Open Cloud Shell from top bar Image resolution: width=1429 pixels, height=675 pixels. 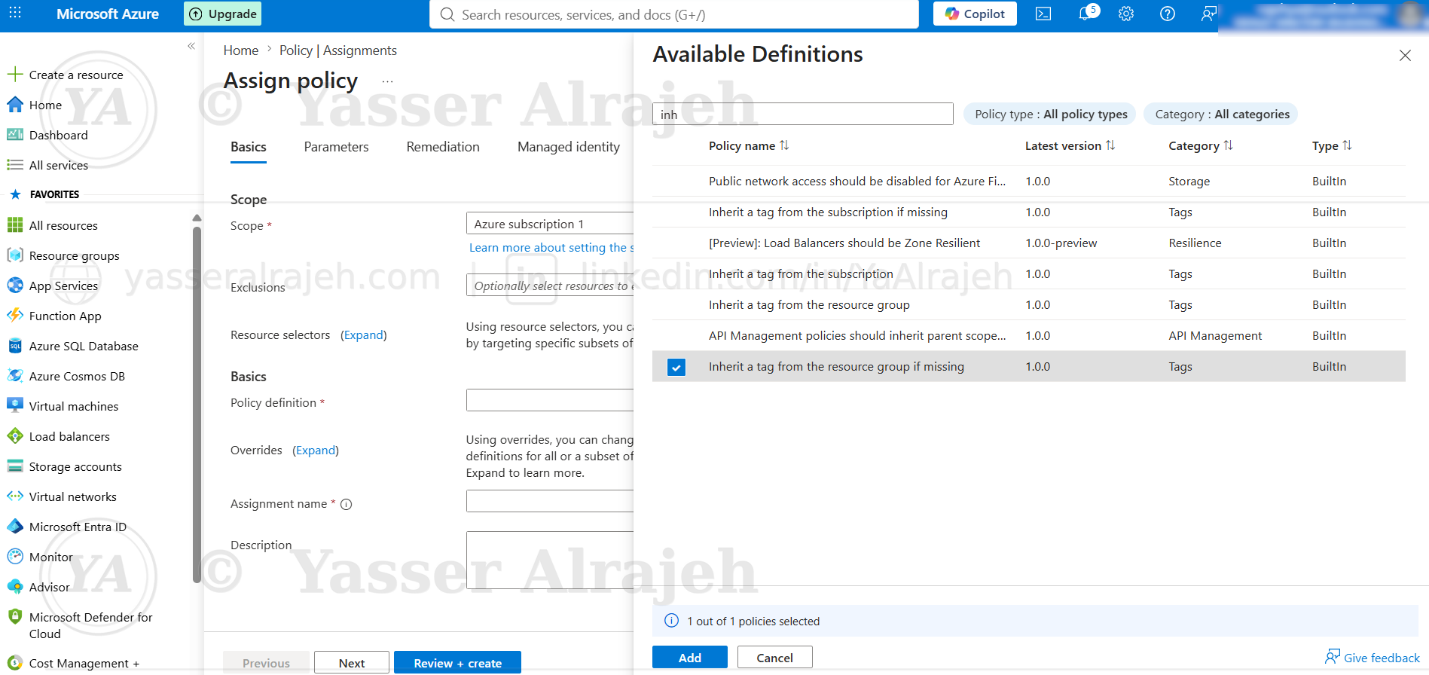coord(1043,14)
